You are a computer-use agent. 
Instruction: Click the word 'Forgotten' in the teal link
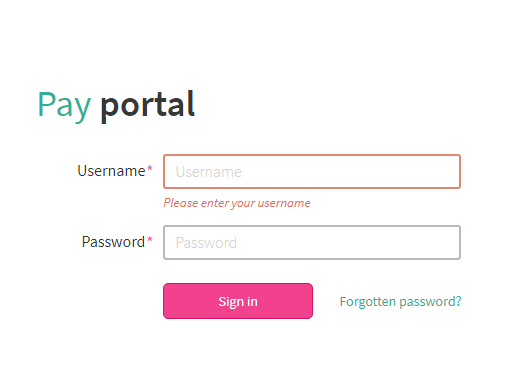(368, 301)
